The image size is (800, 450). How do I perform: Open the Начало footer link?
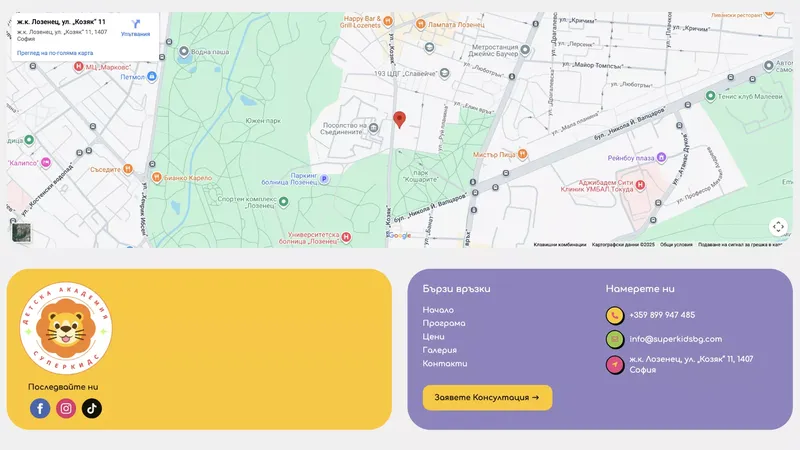[x=438, y=310]
